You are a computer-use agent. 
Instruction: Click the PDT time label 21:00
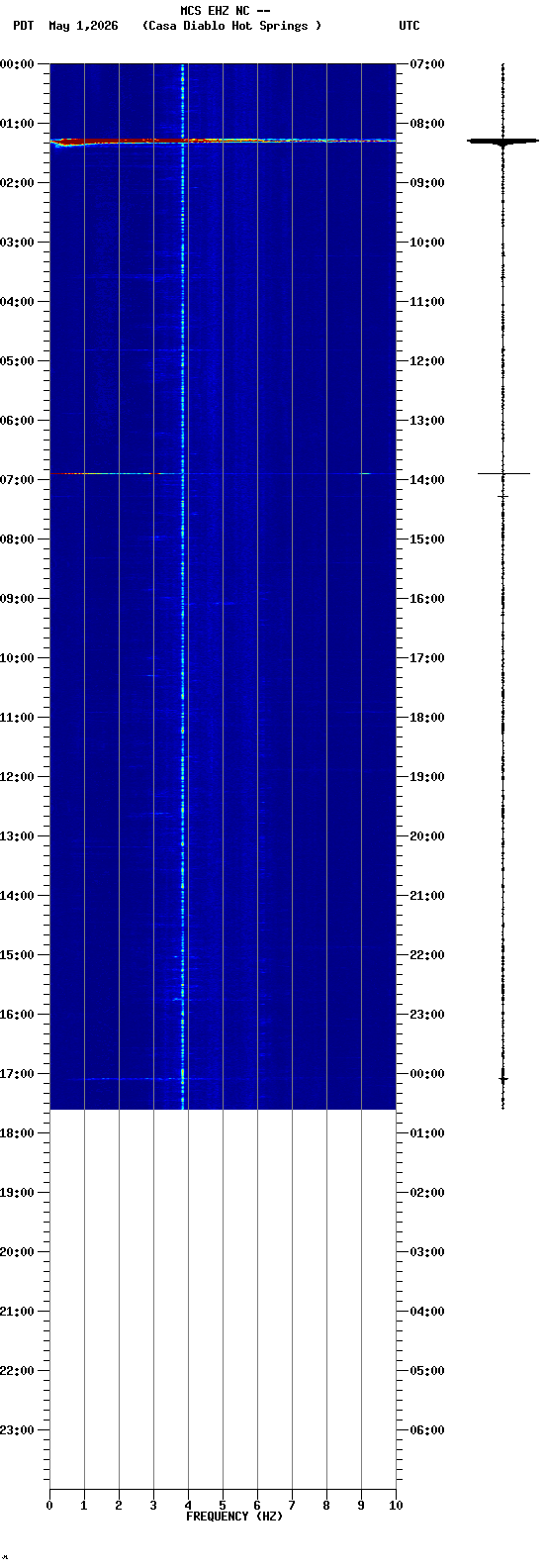click(17, 1312)
